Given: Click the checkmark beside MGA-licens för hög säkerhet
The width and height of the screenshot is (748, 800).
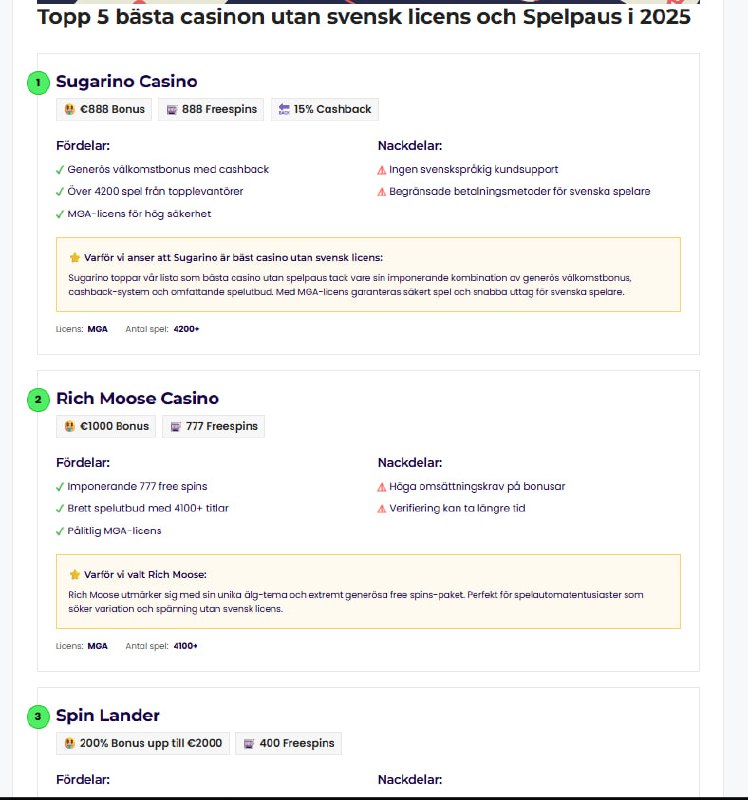Looking at the screenshot, I should click(x=60, y=214).
